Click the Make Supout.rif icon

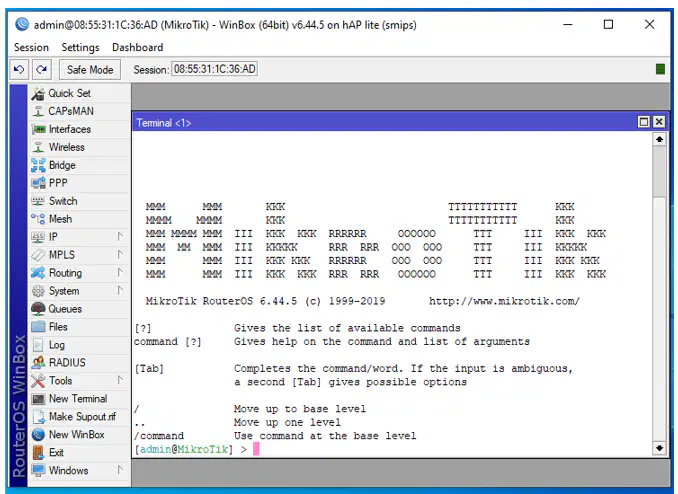click(38, 417)
